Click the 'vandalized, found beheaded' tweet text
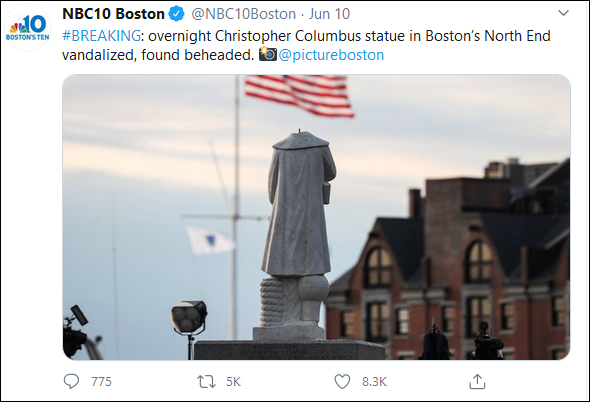The image size is (590, 402). pyautogui.click(x=158, y=55)
